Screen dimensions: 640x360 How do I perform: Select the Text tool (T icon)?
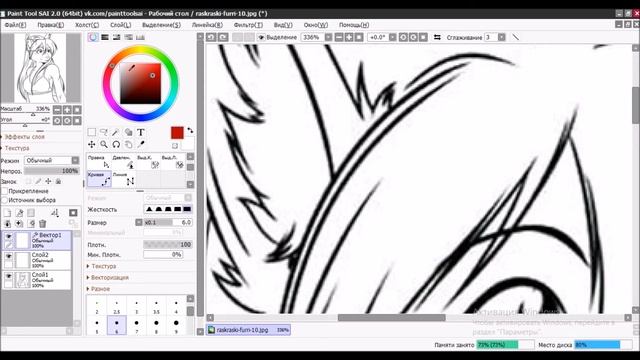[x=140, y=132]
